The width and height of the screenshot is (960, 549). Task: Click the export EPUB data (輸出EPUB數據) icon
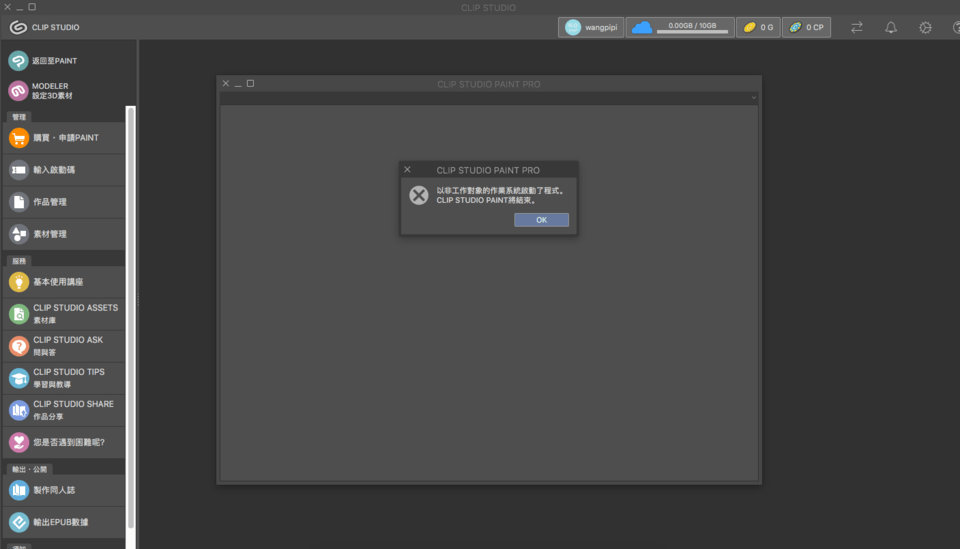coord(19,522)
